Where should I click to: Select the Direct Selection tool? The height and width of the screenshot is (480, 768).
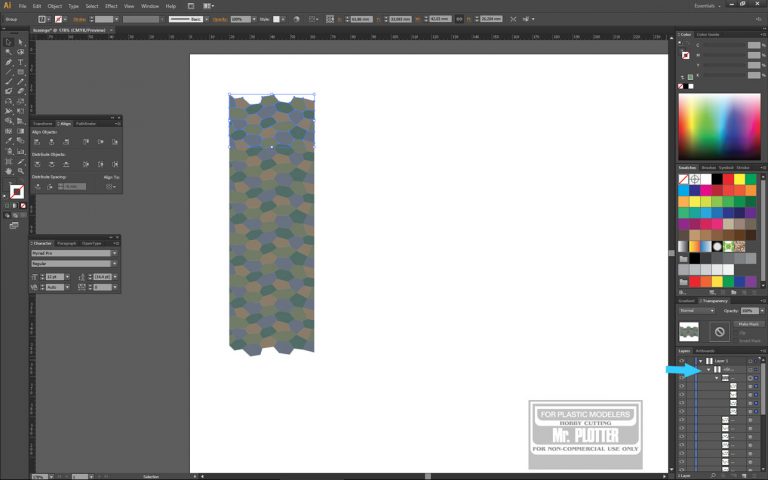(20, 41)
